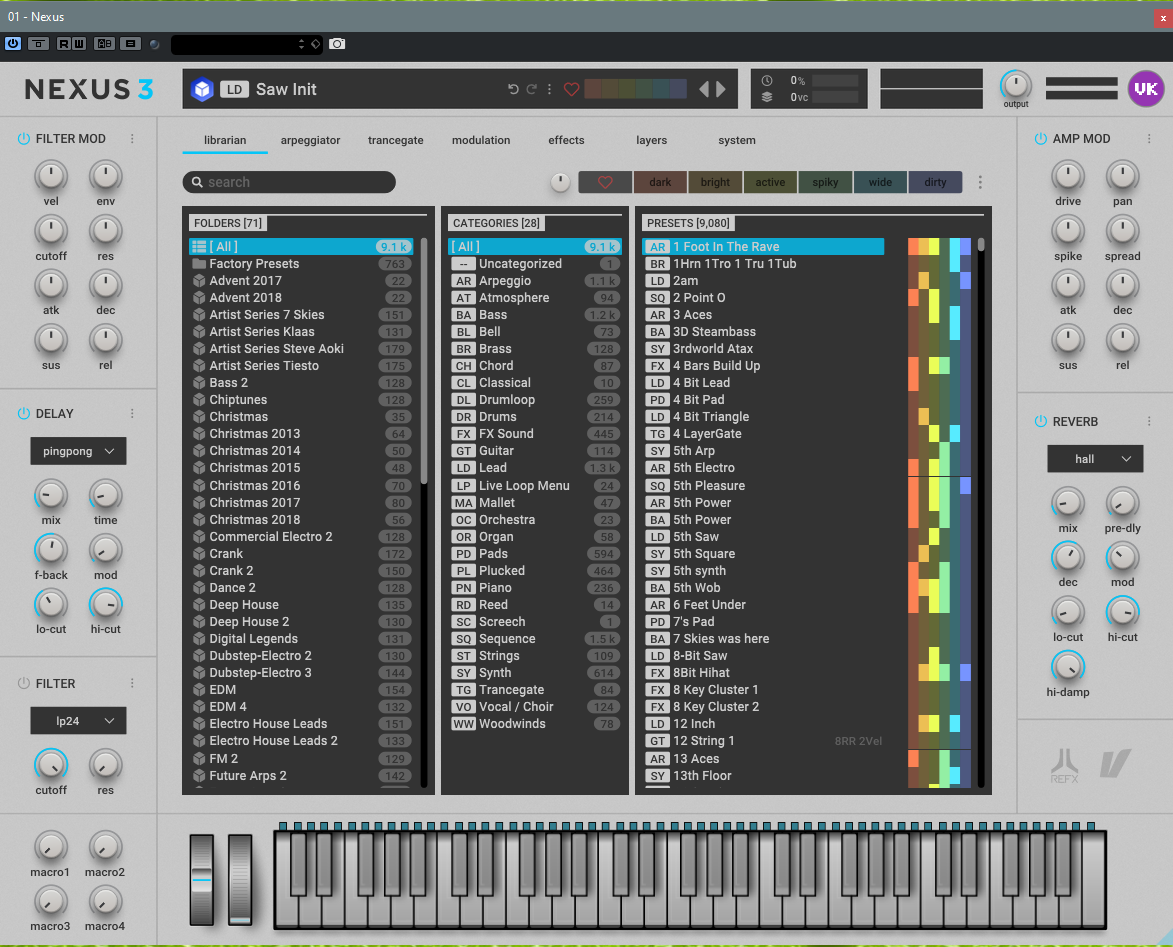
Task: Open the filter lp24 type dropdown
Action: coord(78,721)
